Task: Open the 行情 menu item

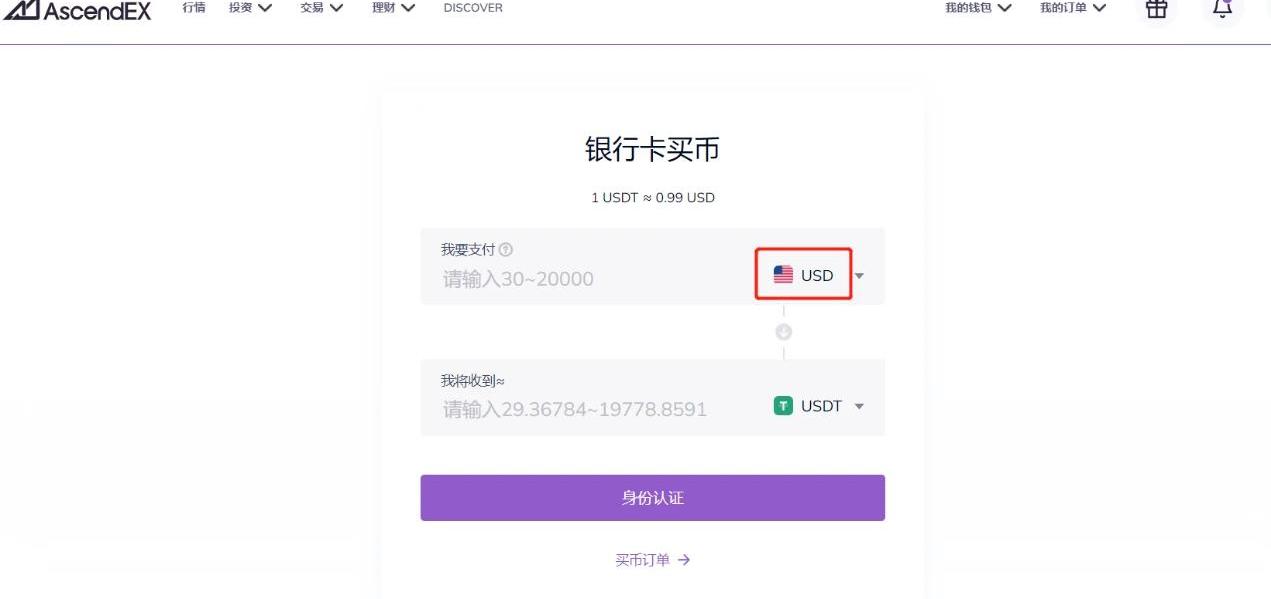Action: (194, 8)
